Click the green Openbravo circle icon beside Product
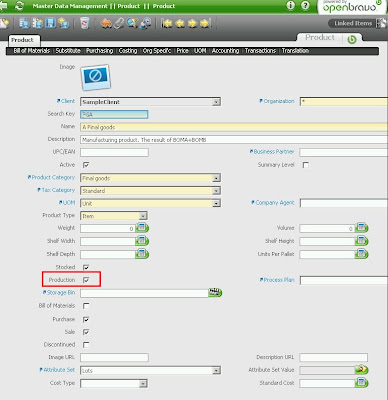 coord(352,39)
